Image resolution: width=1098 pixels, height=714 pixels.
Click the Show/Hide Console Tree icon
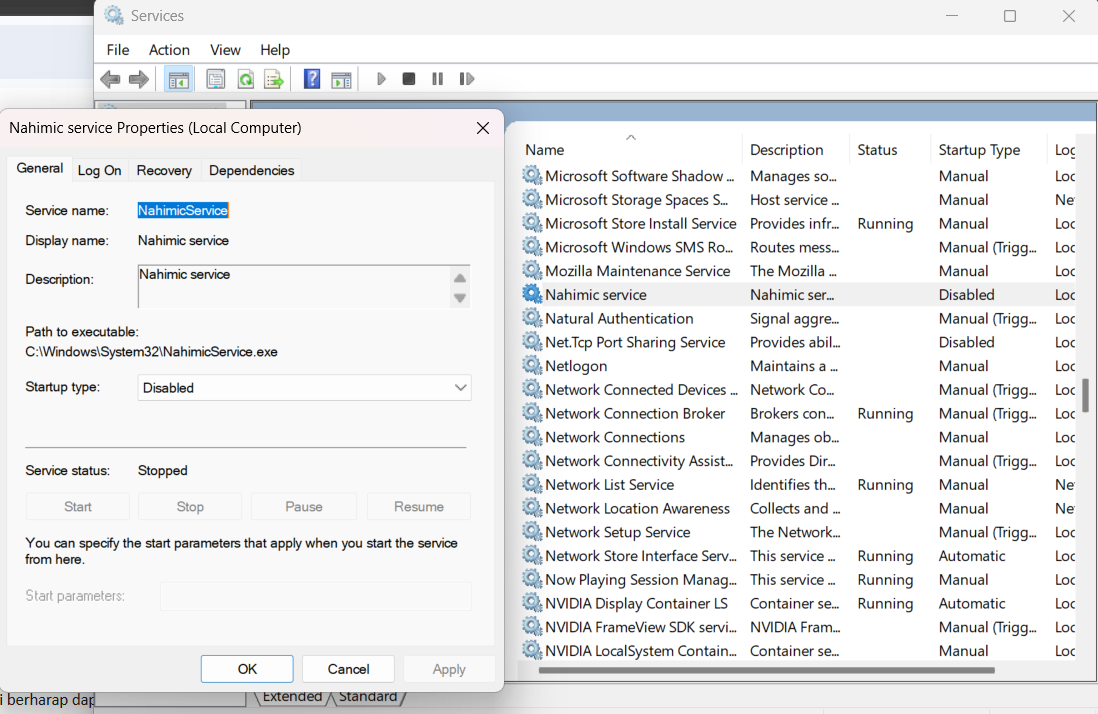(179, 79)
